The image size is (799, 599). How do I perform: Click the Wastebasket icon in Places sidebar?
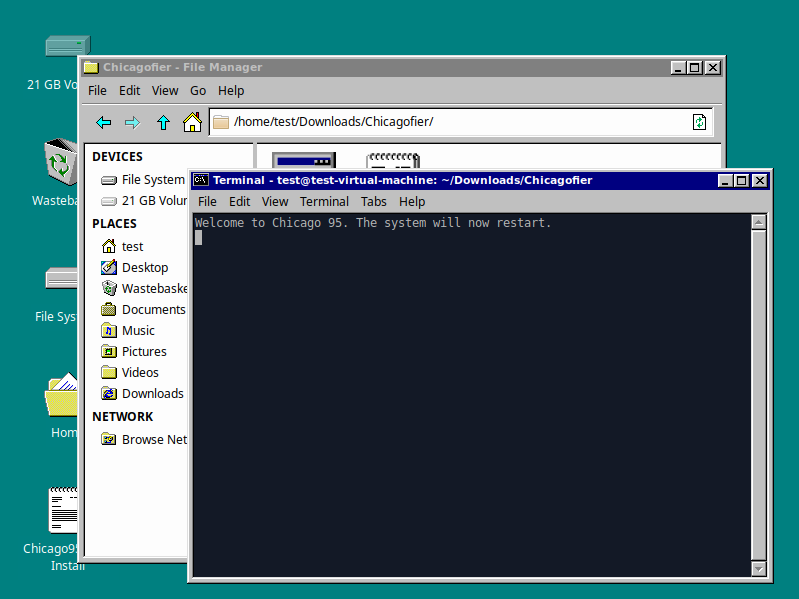(x=109, y=288)
